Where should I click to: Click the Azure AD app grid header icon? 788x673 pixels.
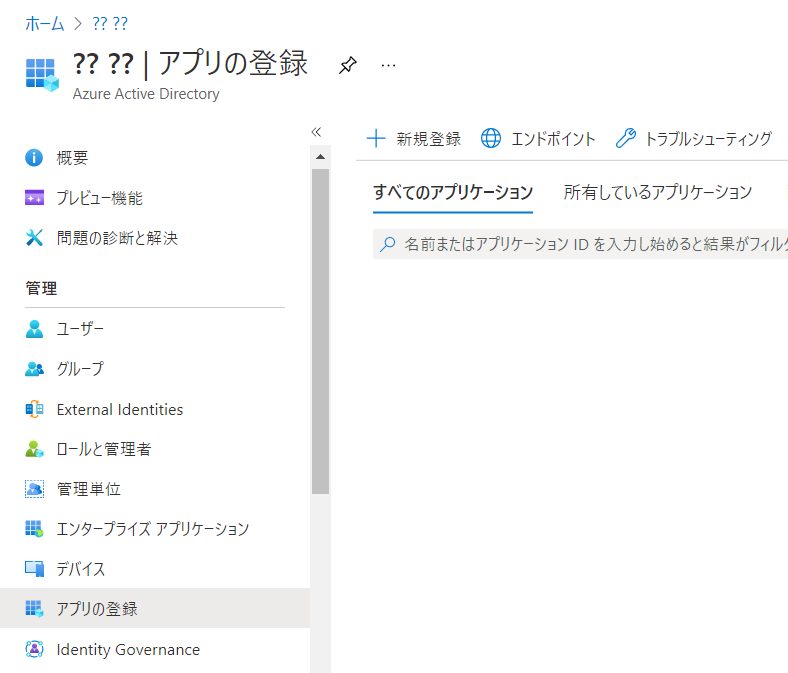click(42, 75)
